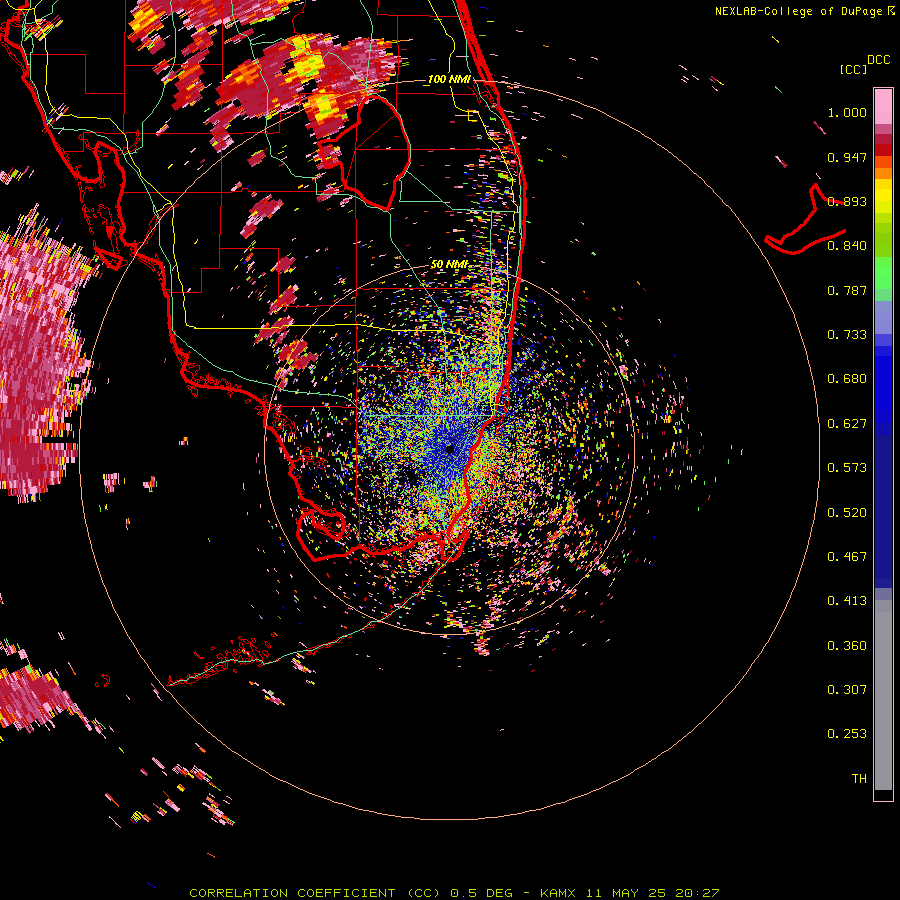Click the NEXLAB-College of DuPage credit text
Screen dimensions: 900x900
(x=804, y=11)
